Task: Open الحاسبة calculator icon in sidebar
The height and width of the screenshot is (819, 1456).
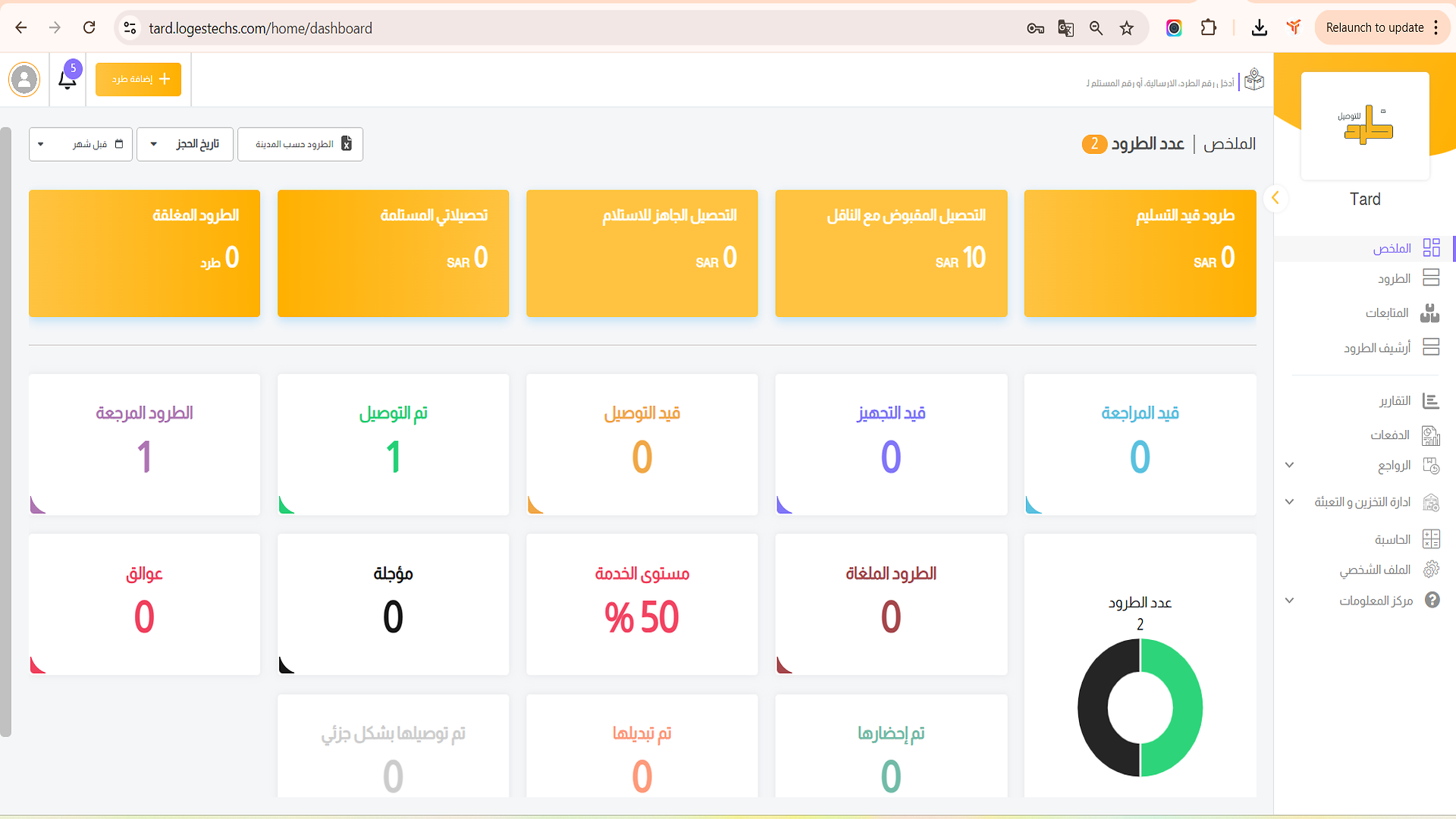Action: tap(1431, 539)
